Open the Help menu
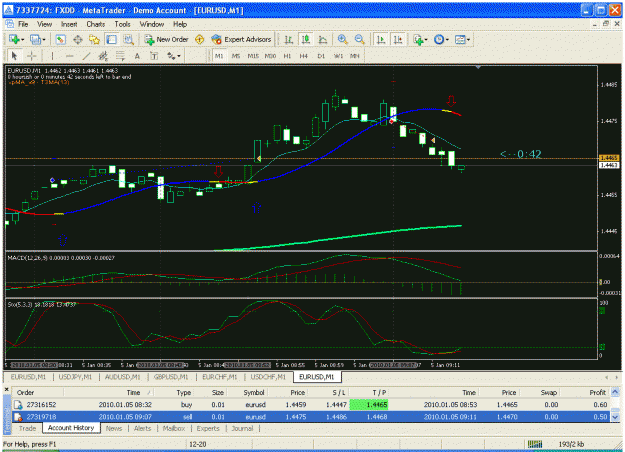625x452 pixels. click(180, 24)
